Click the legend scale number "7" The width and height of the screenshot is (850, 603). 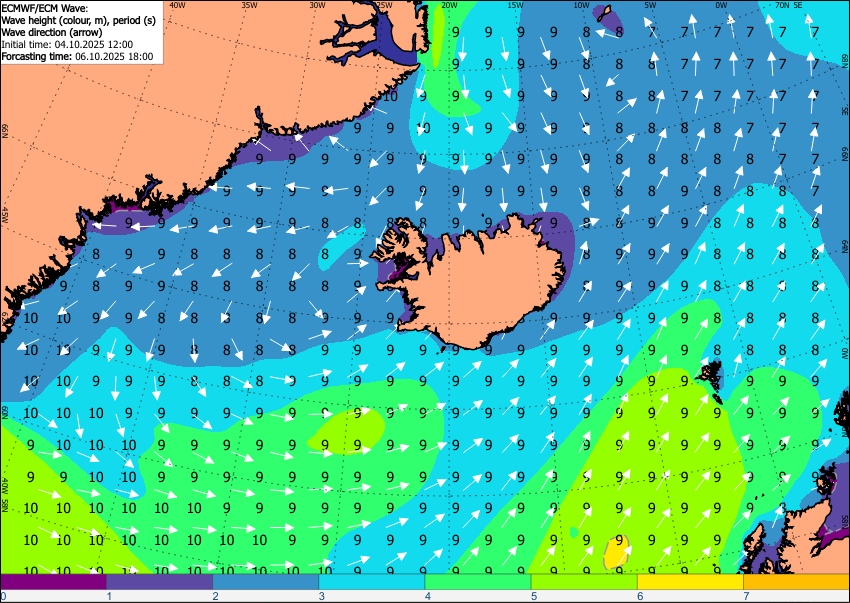(746, 596)
